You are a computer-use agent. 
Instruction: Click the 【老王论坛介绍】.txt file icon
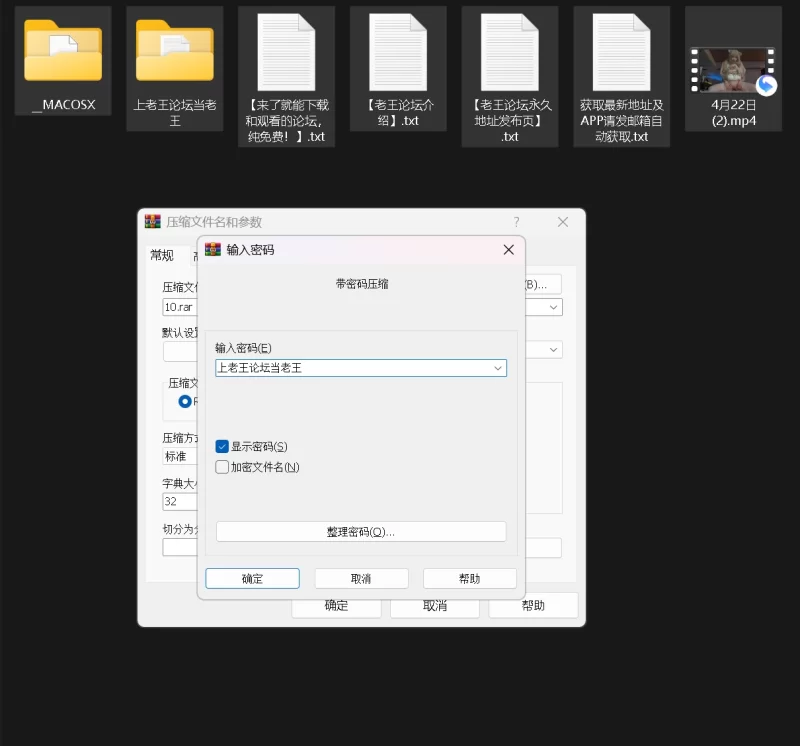pos(398,53)
